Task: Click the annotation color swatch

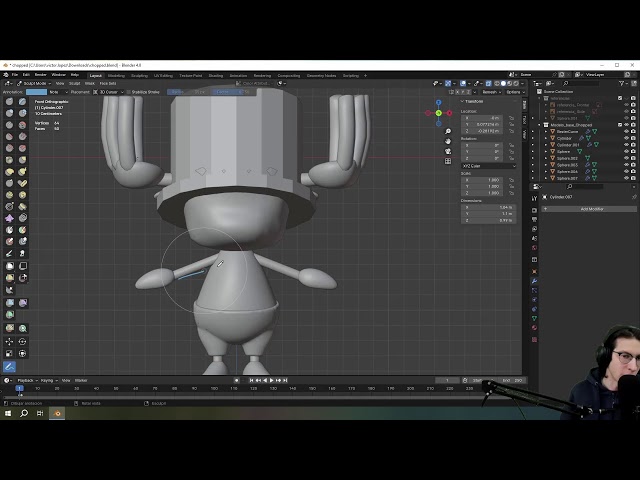Action: tap(37, 92)
